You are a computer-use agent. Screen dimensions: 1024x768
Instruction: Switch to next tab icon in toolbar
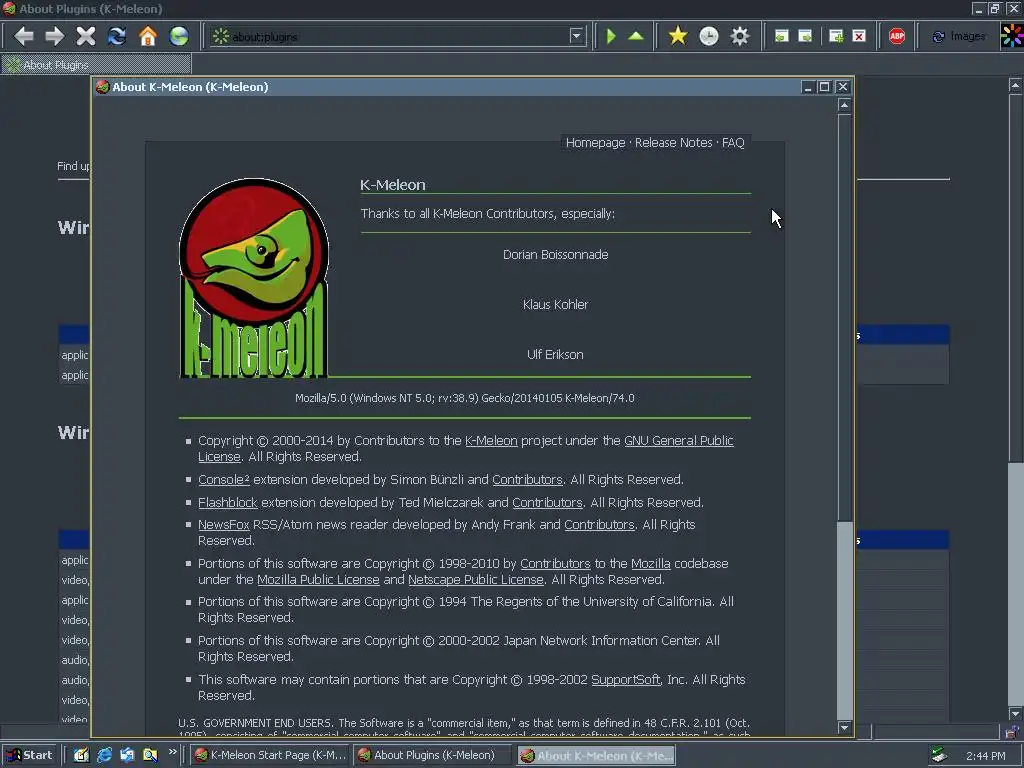coord(805,36)
